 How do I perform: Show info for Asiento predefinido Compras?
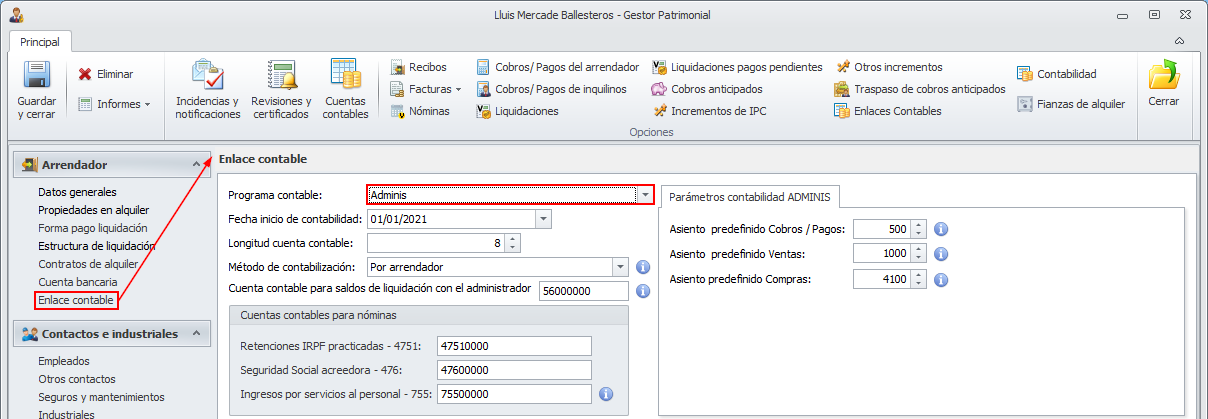941,279
